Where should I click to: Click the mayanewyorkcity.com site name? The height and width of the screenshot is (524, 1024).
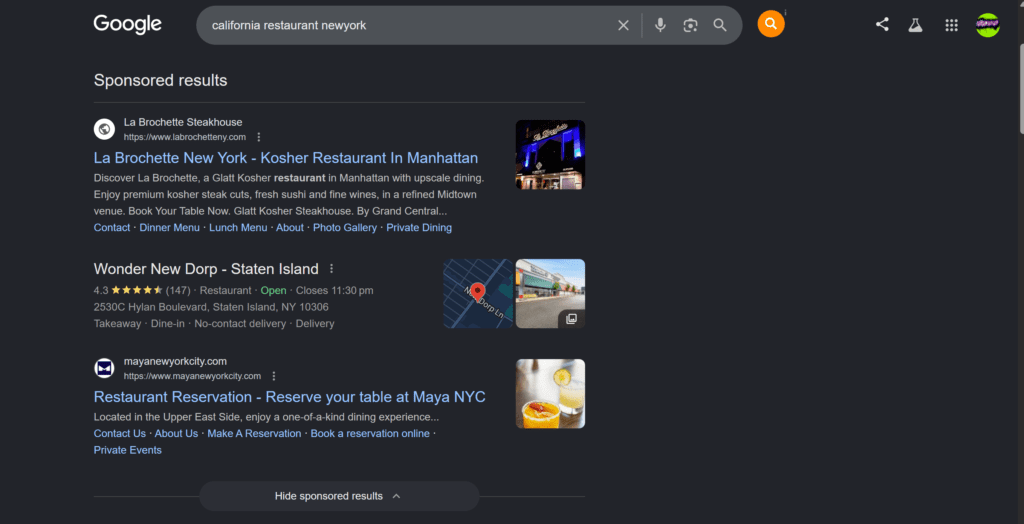point(175,361)
